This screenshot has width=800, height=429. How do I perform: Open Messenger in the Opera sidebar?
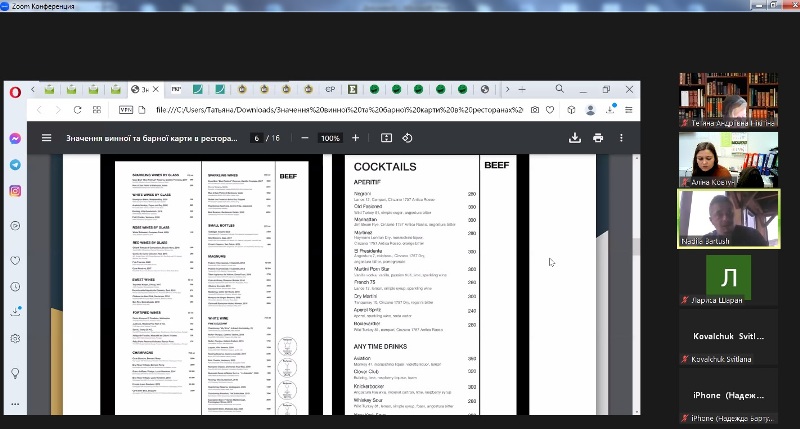tap(16, 138)
